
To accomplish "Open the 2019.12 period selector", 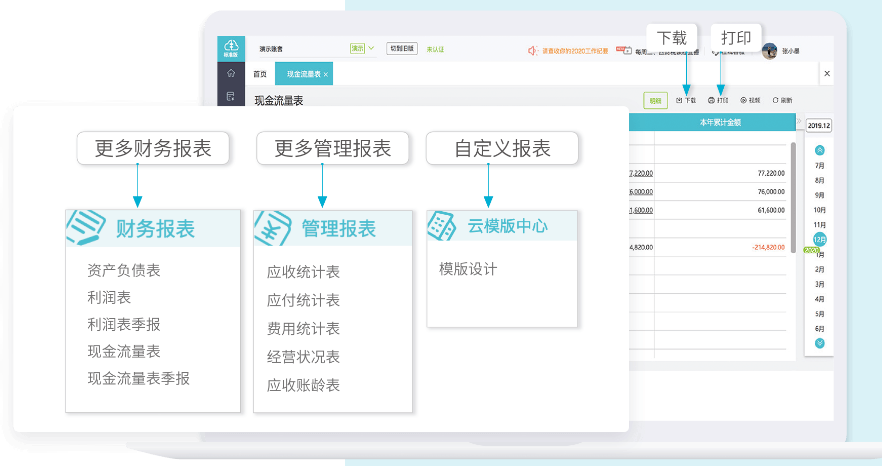I will 819,126.
